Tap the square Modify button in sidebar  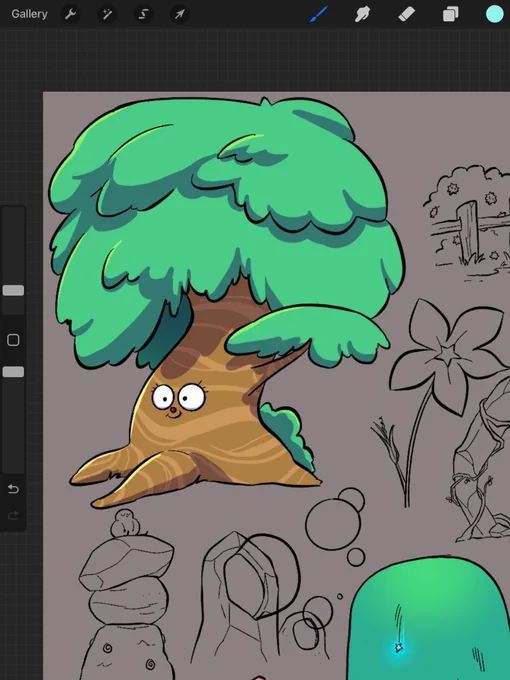[13, 340]
